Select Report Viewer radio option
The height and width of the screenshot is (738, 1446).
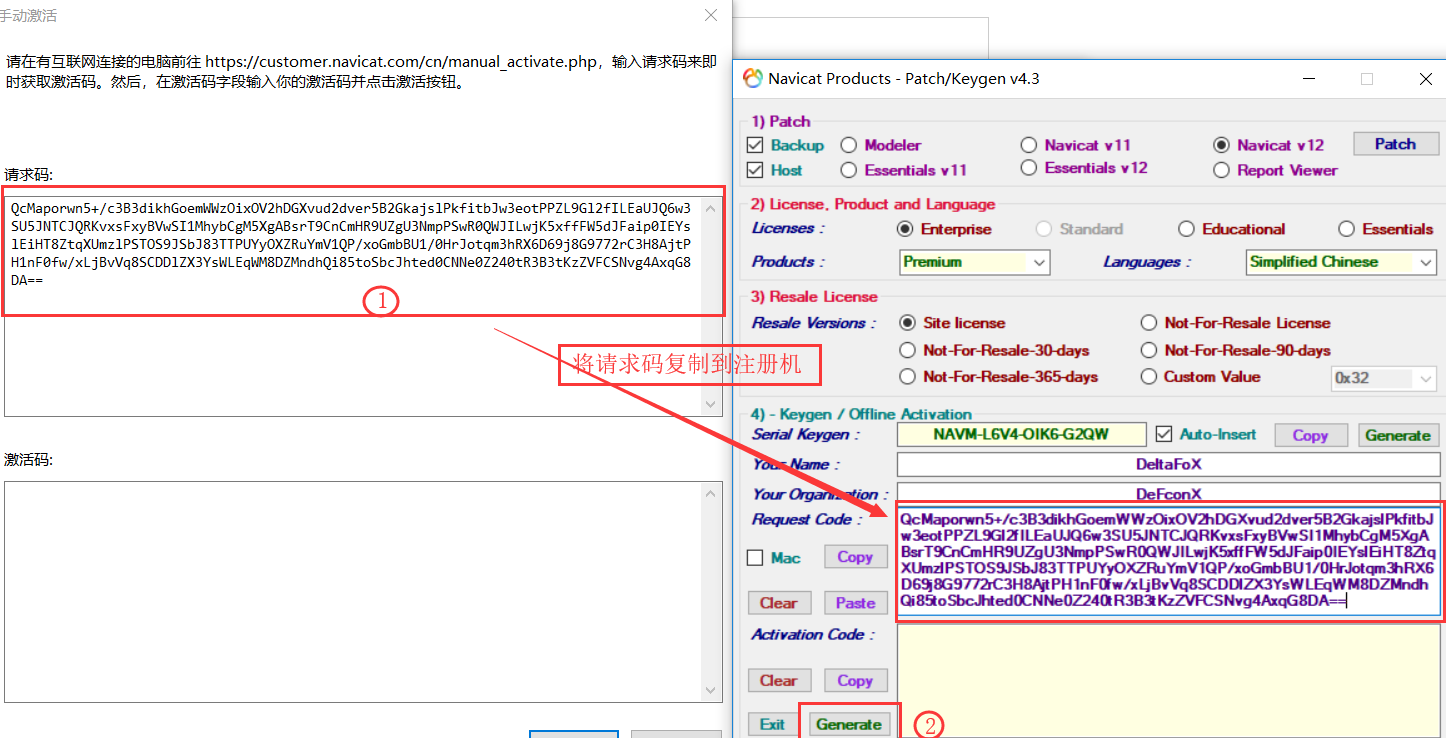1221,170
